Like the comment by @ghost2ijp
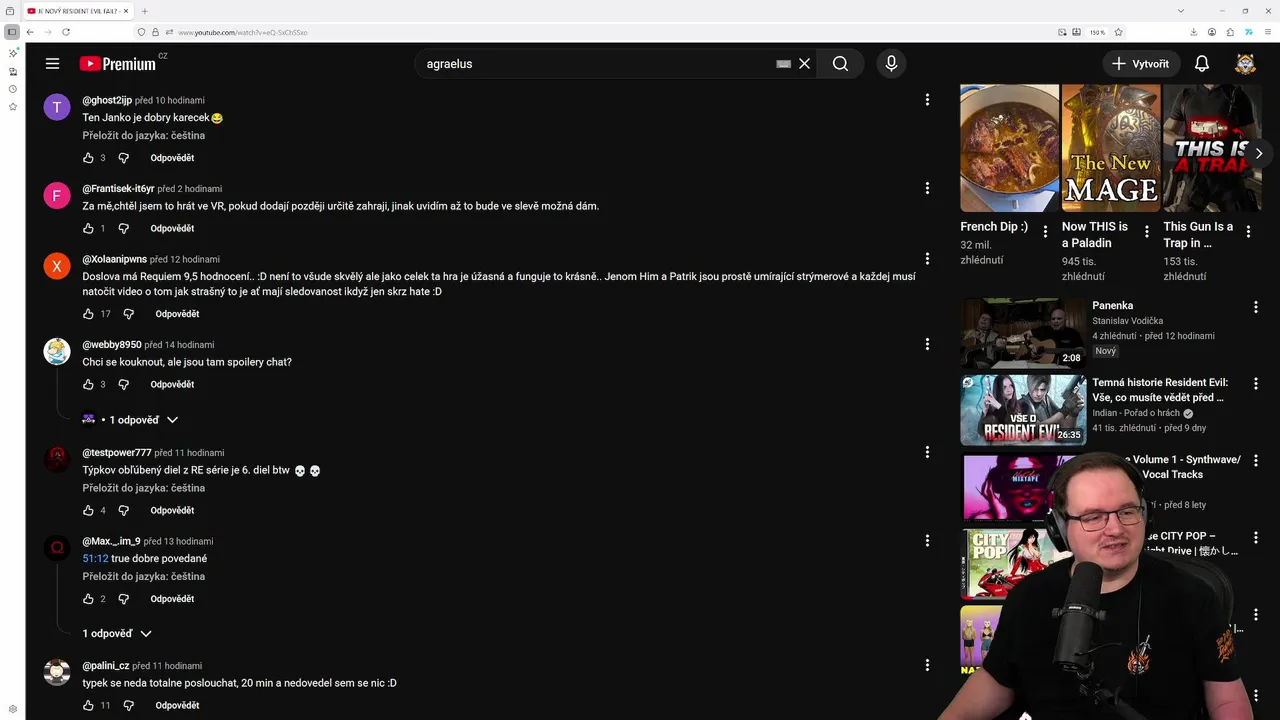Image resolution: width=1280 pixels, height=720 pixels. [x=88, y=158]
